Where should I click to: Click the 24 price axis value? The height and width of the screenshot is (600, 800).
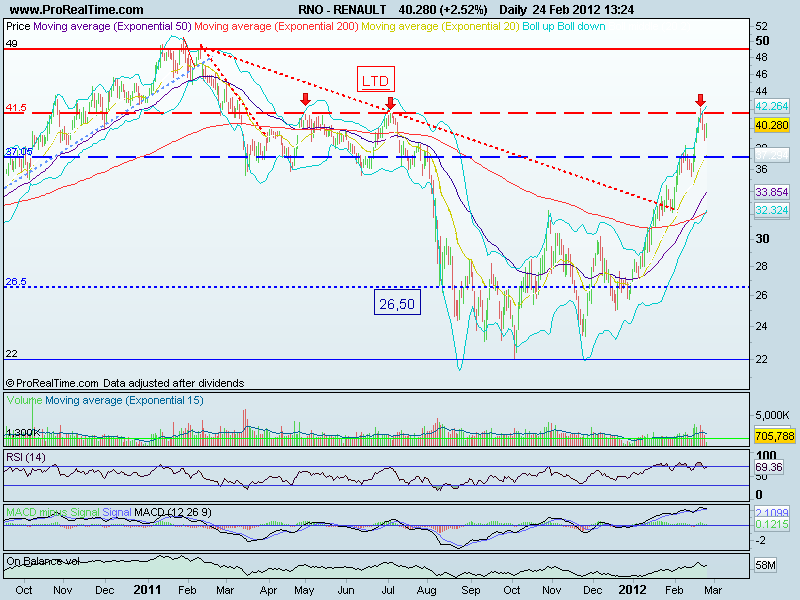point(761,326)
